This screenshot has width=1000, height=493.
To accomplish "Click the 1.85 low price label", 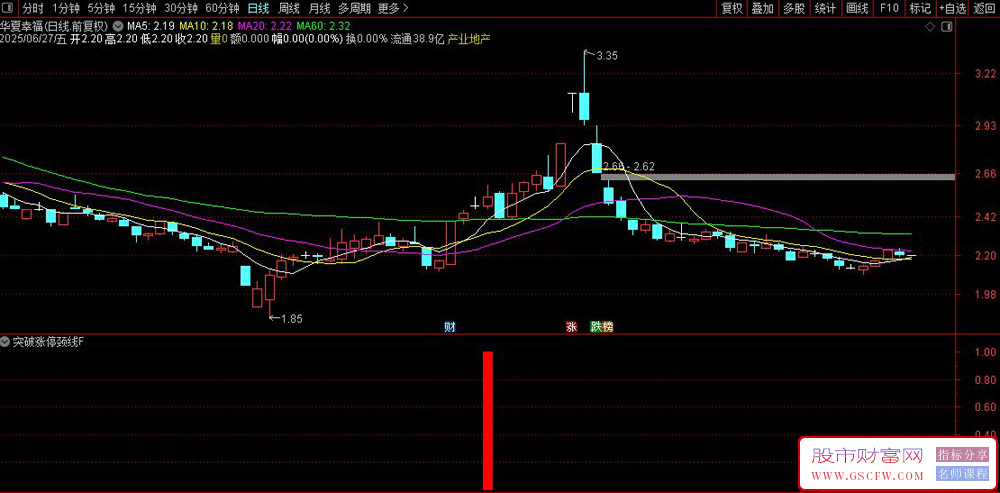I will [291, 318].
